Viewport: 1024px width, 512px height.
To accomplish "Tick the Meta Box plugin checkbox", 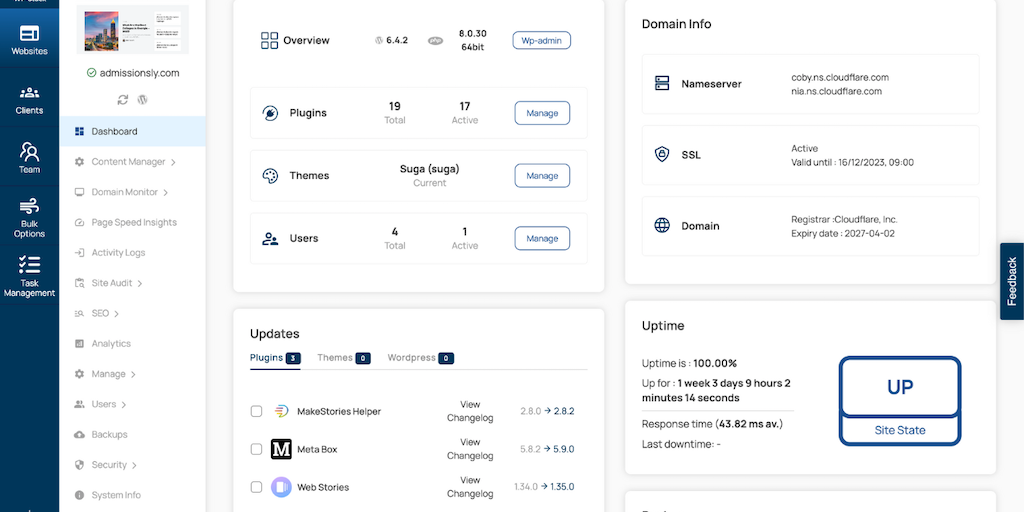I will 257,449.
